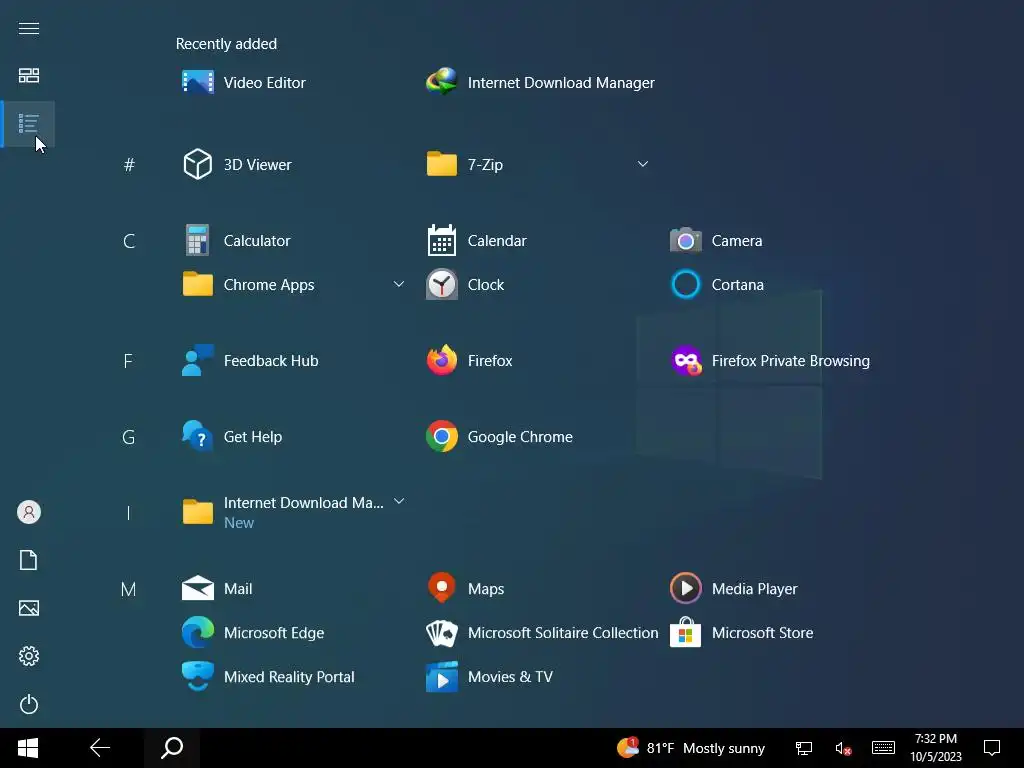The width and height of the screenshot is (1024, 768).
Task: Launch Mixed Reality Portal
Action: click(268, 677)
